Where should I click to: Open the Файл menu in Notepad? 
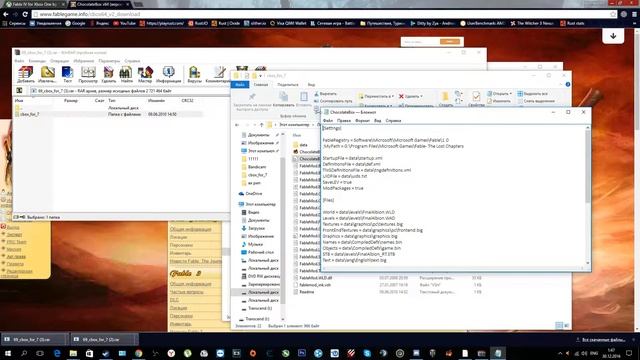tap(328, 121)
